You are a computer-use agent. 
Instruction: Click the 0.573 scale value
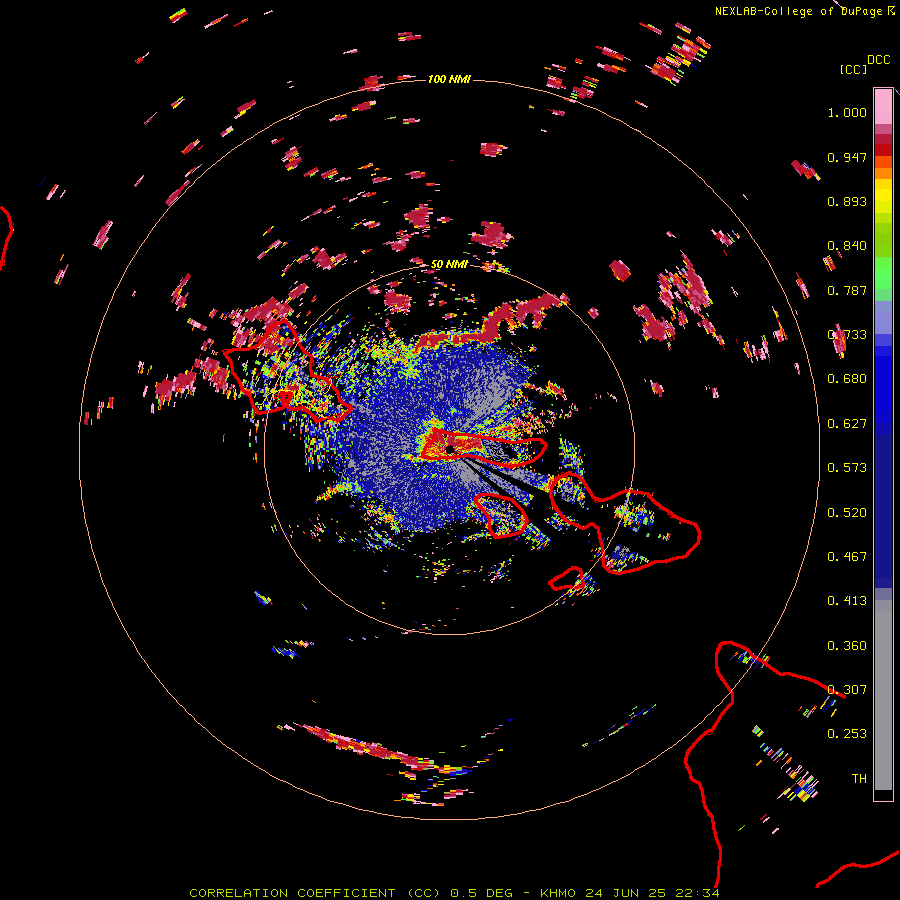click(847, 468)
